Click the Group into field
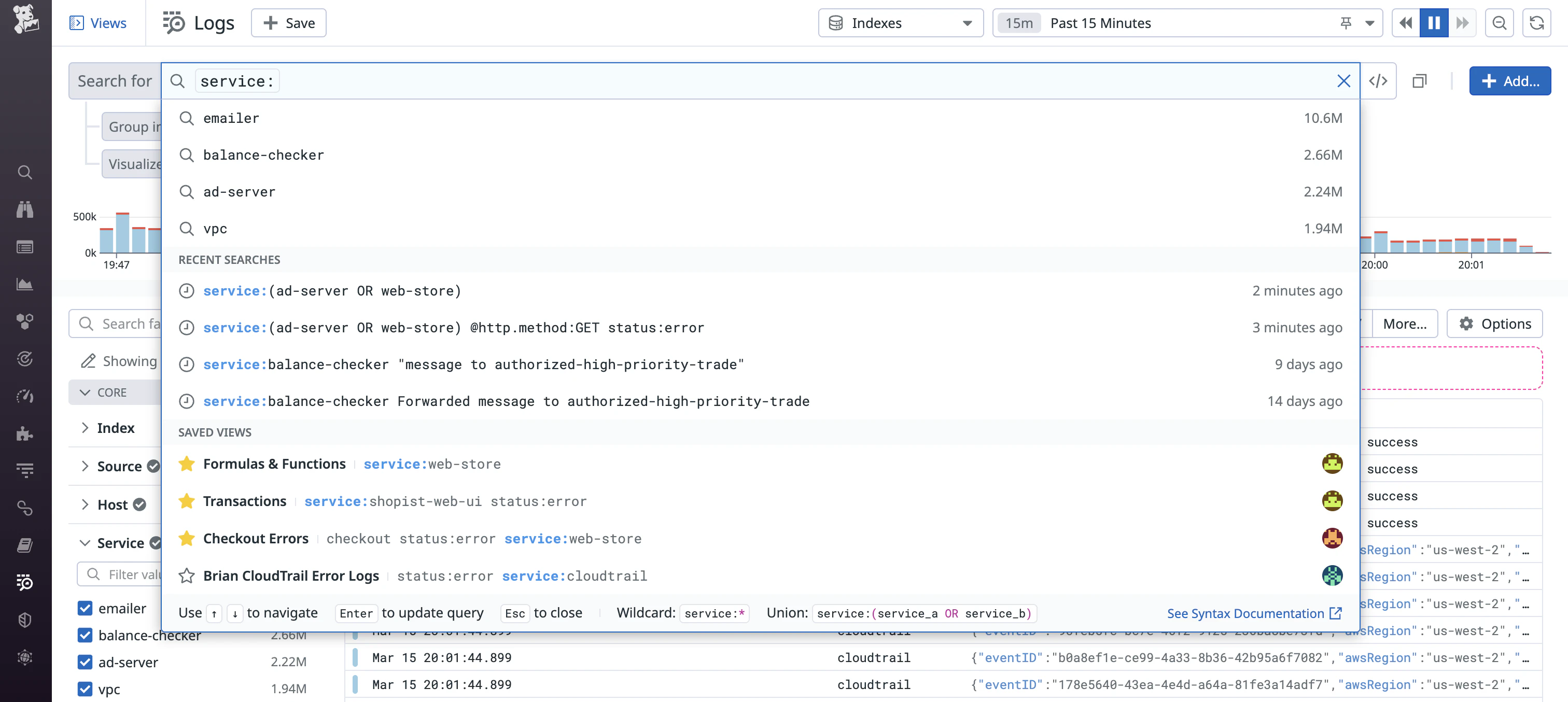The image size is (1568, 702). click(x=132, y=127)
